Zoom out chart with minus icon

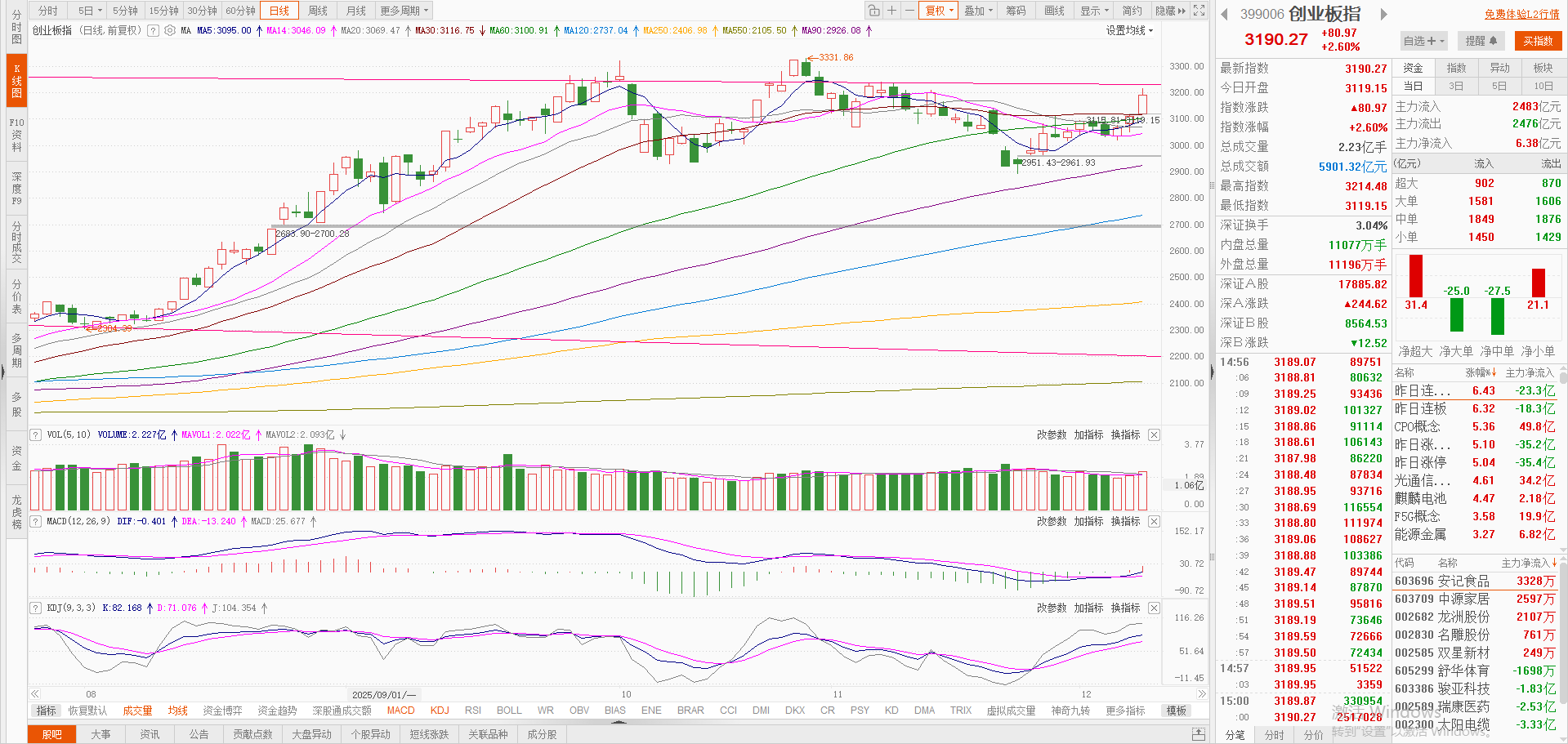pos(909,11)
